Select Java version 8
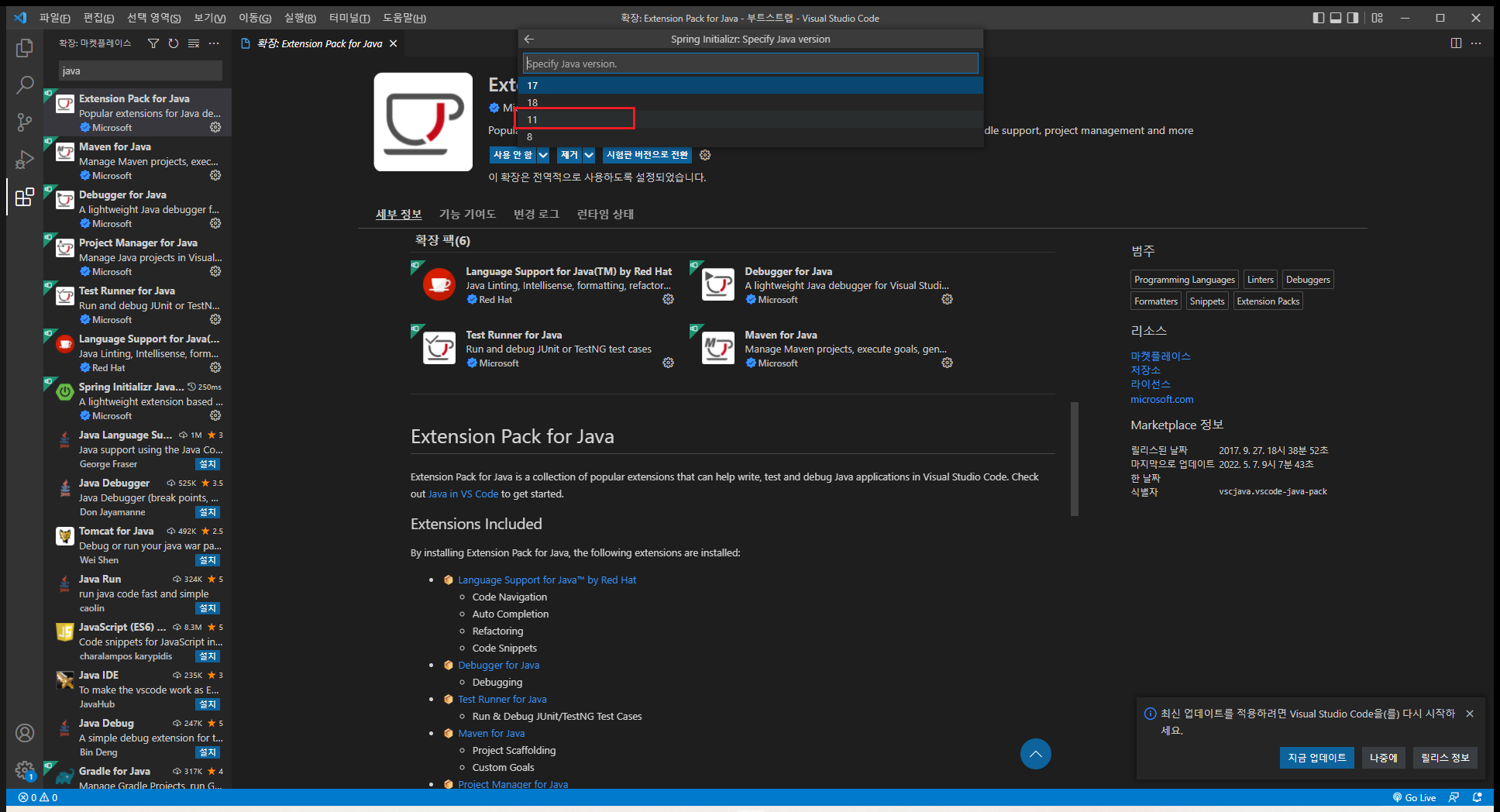Viewport: 1500px width, 812px height. point(751,136)
